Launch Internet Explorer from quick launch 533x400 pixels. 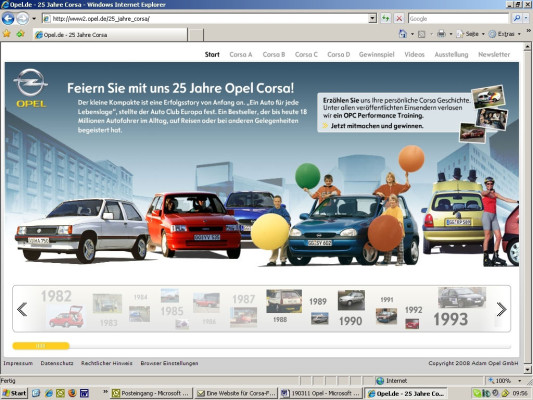pyautogui.click(x=49, y=393)
